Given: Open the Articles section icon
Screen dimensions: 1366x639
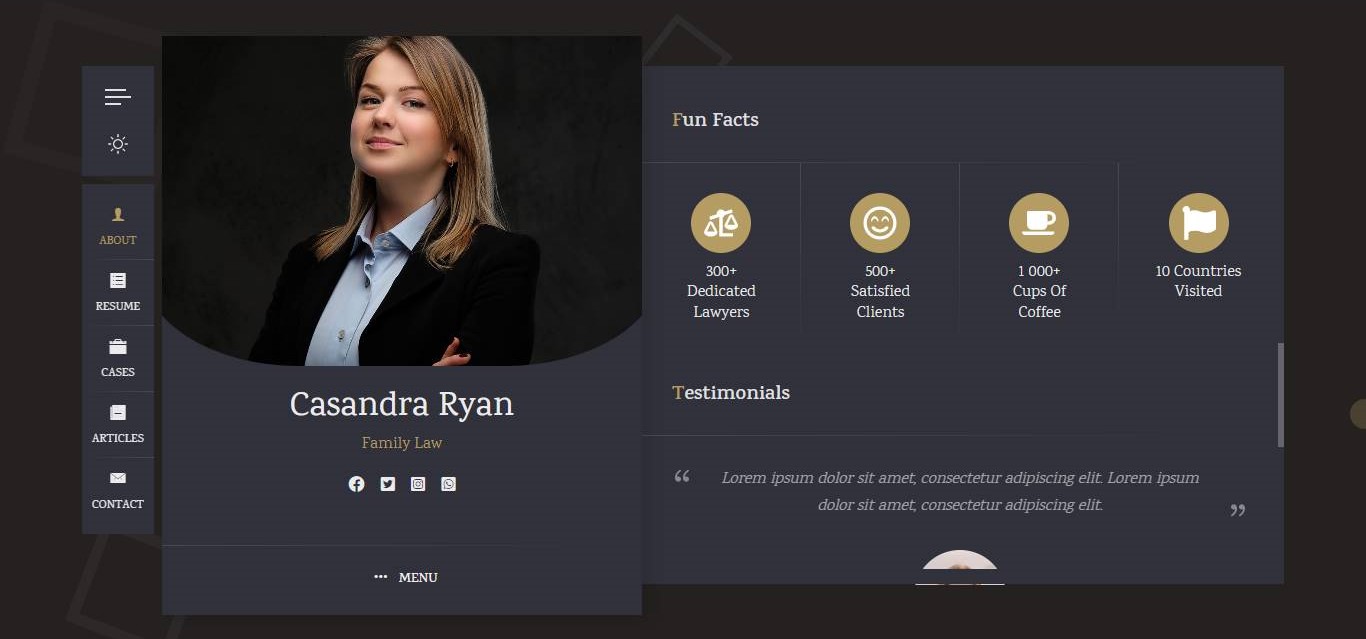Looking at the screenshot, I should (118, 413).
